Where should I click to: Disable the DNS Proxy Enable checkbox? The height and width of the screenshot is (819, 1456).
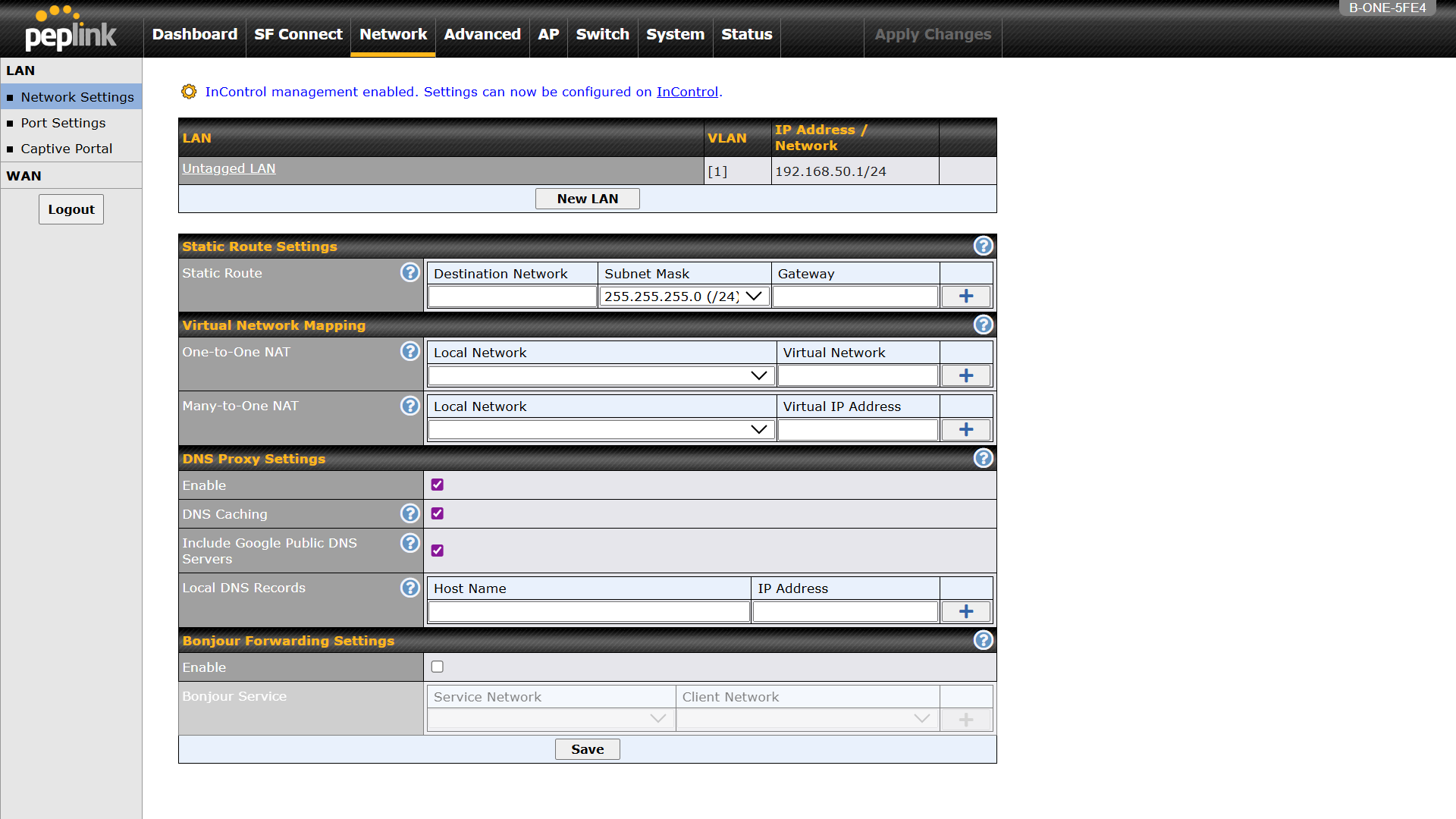pos(438,485)
